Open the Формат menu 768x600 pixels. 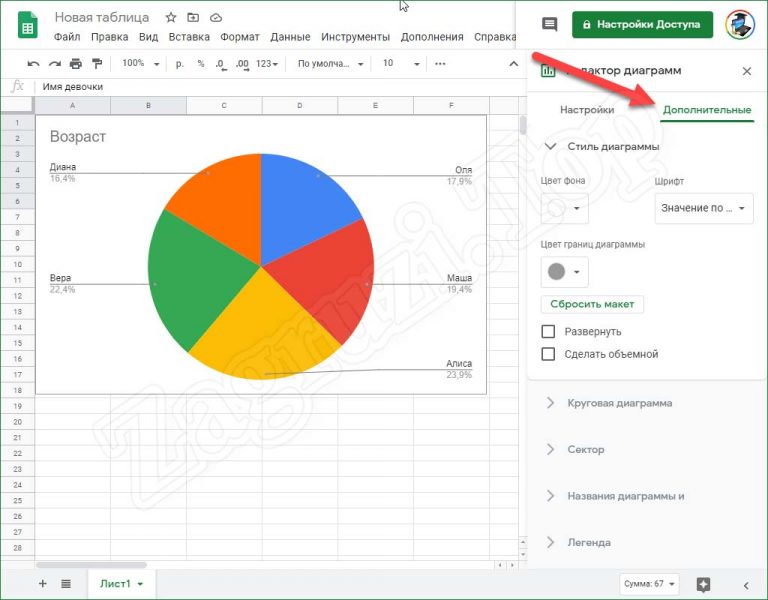pyautogui.click(x=240, y=37)
